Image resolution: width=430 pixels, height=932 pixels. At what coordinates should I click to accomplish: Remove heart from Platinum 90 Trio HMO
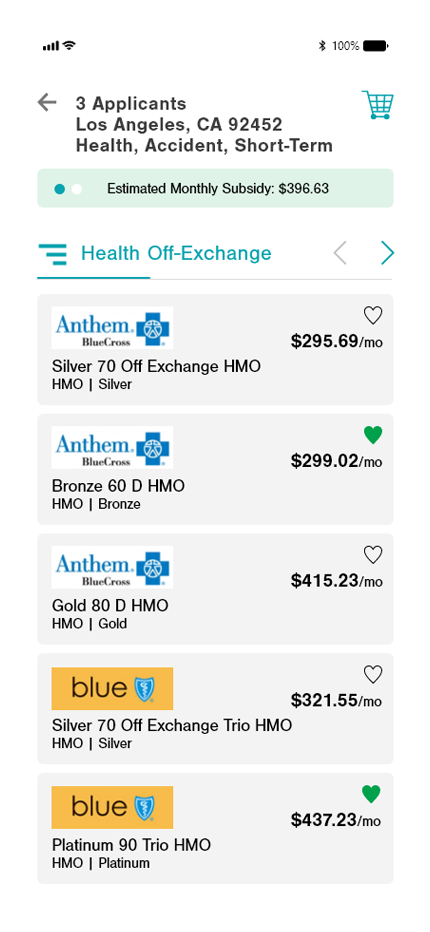point(372,794)
